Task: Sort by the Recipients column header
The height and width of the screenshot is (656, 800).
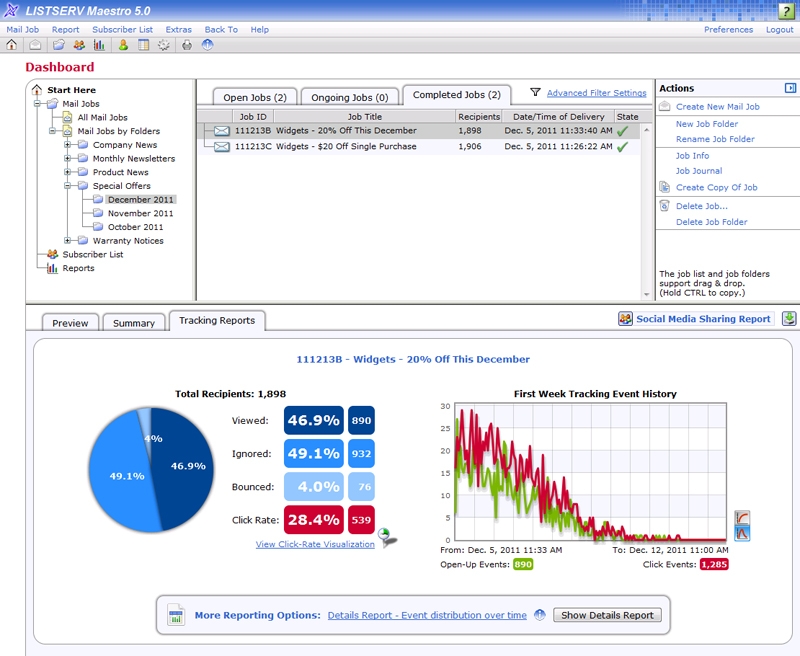Action: coord(479,116)
